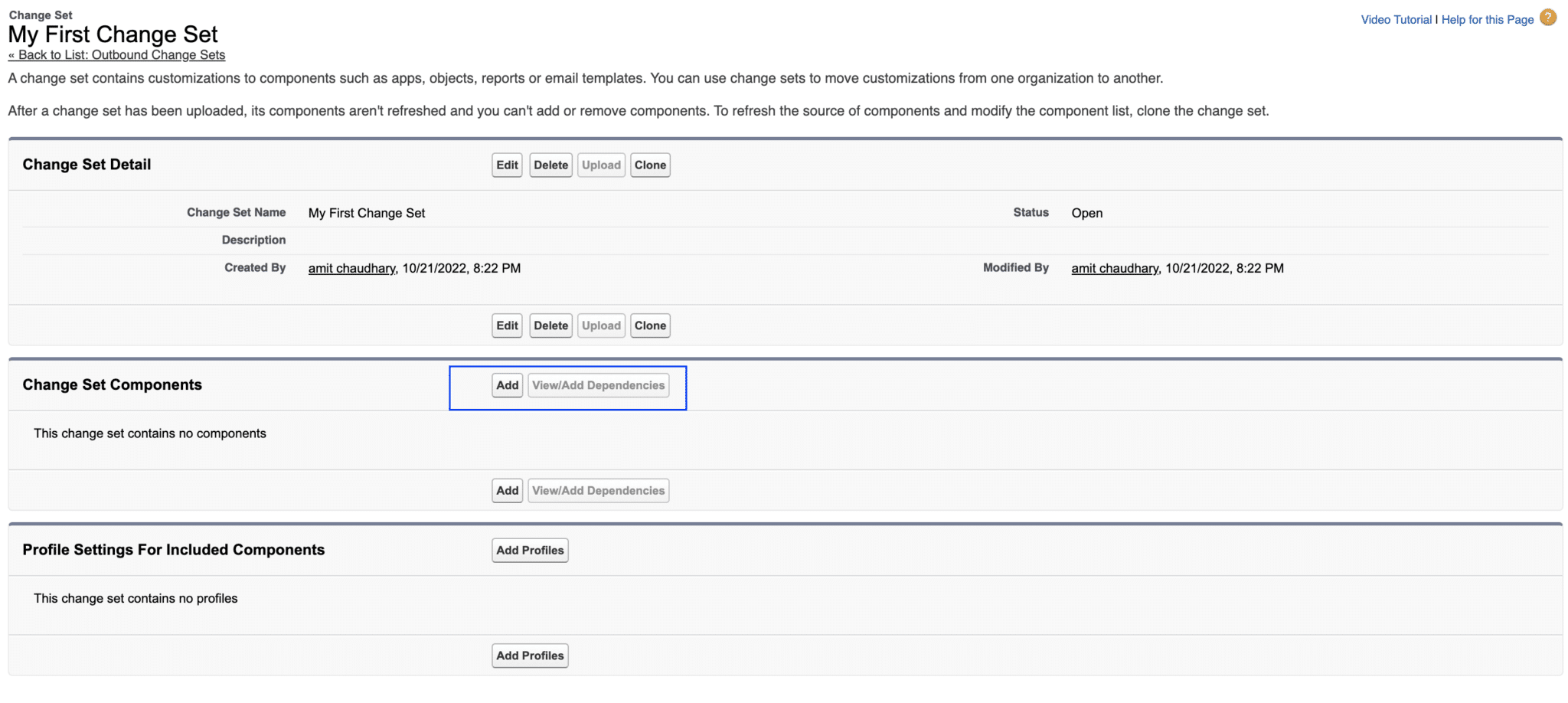Screen dimensions: 1568x703
Task: Open the Video Tutorial link
Action: click(1395, 19)
